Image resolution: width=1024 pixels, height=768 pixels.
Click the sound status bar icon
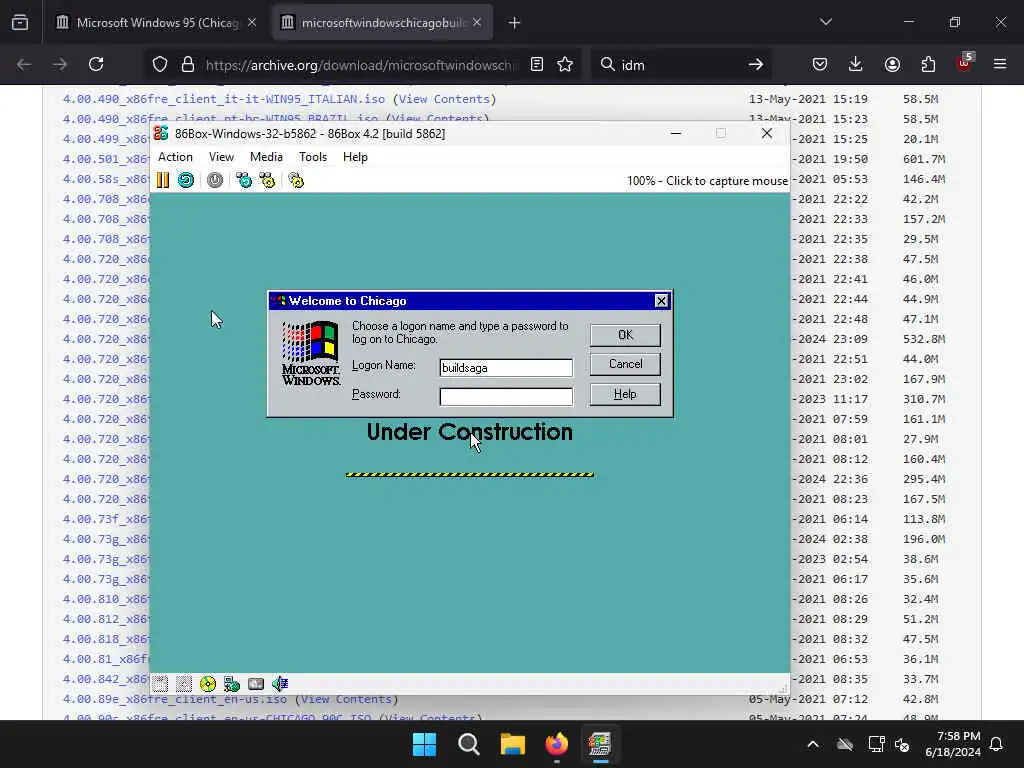point(280,684)
